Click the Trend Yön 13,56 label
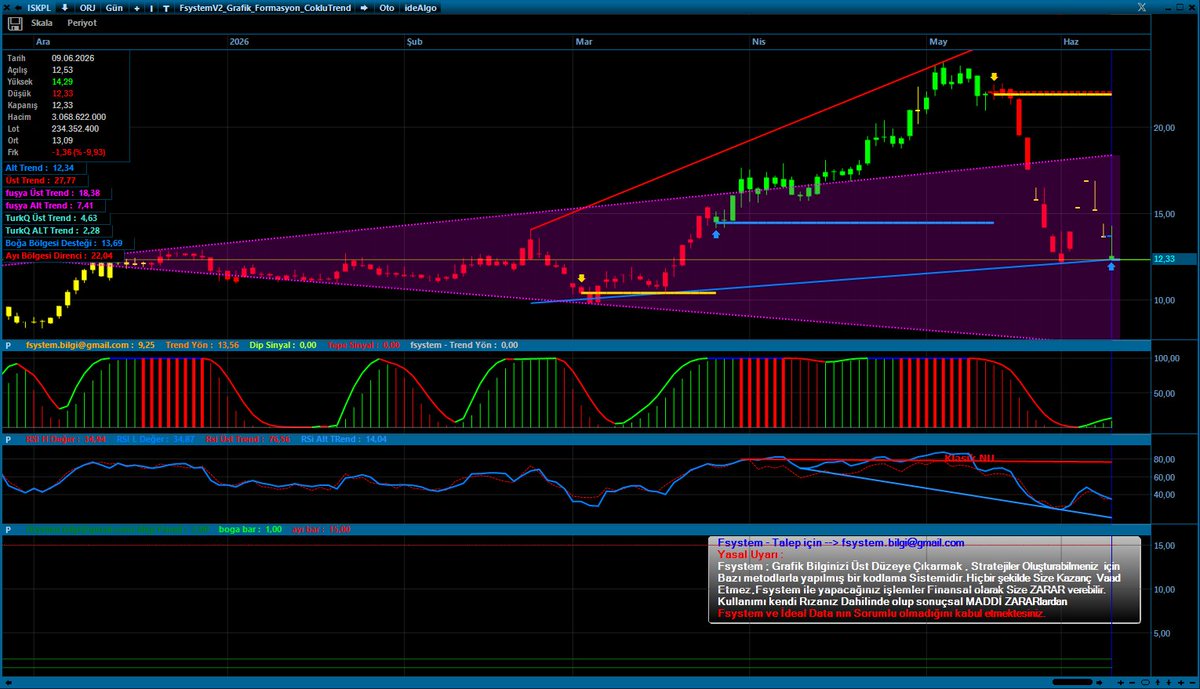1200x689 pixels. [203, 345]
